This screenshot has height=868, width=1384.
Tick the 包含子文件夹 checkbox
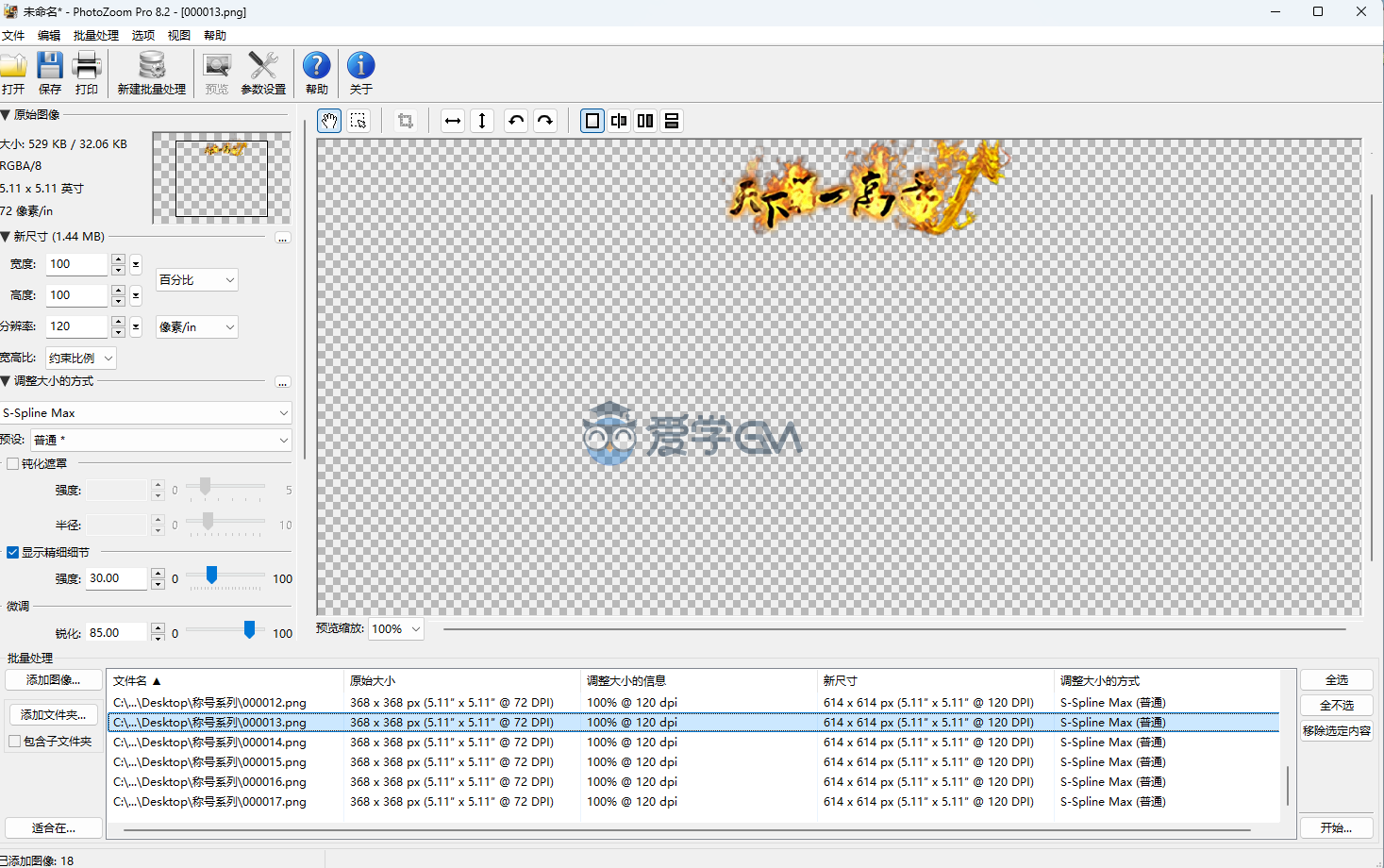point(15,742)
